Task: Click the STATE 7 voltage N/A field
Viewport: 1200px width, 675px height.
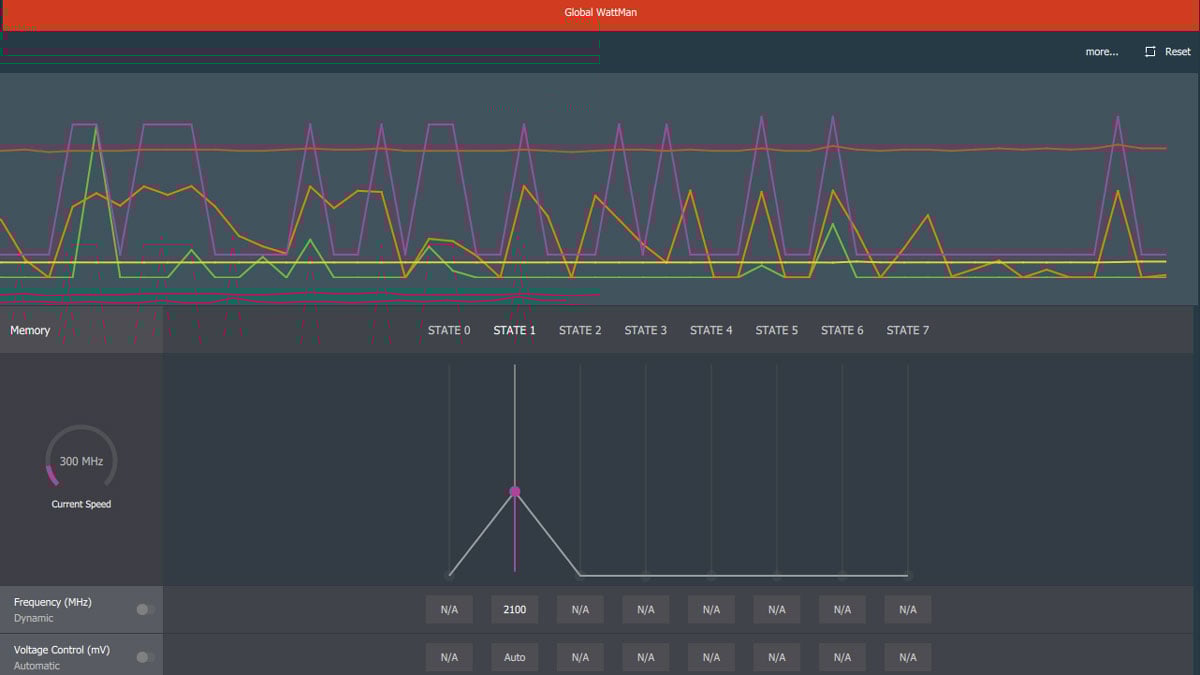Action: point(908,657)
